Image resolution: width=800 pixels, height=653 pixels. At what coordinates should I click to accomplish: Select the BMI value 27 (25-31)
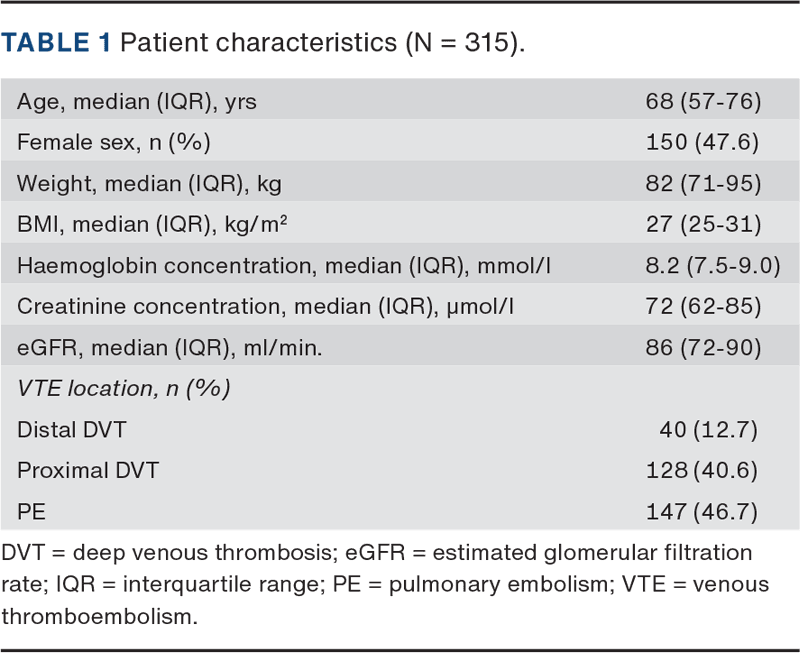point(703,224)
